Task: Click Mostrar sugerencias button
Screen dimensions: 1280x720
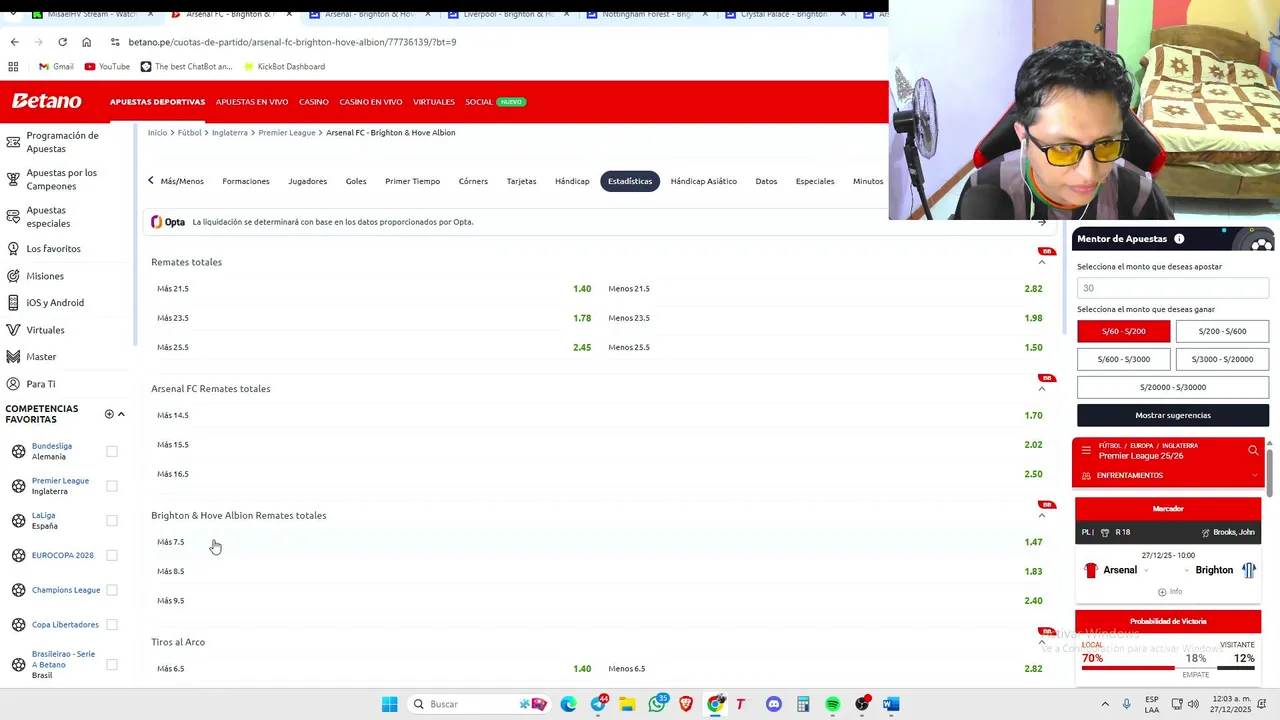Action: tap(1173, 415)
